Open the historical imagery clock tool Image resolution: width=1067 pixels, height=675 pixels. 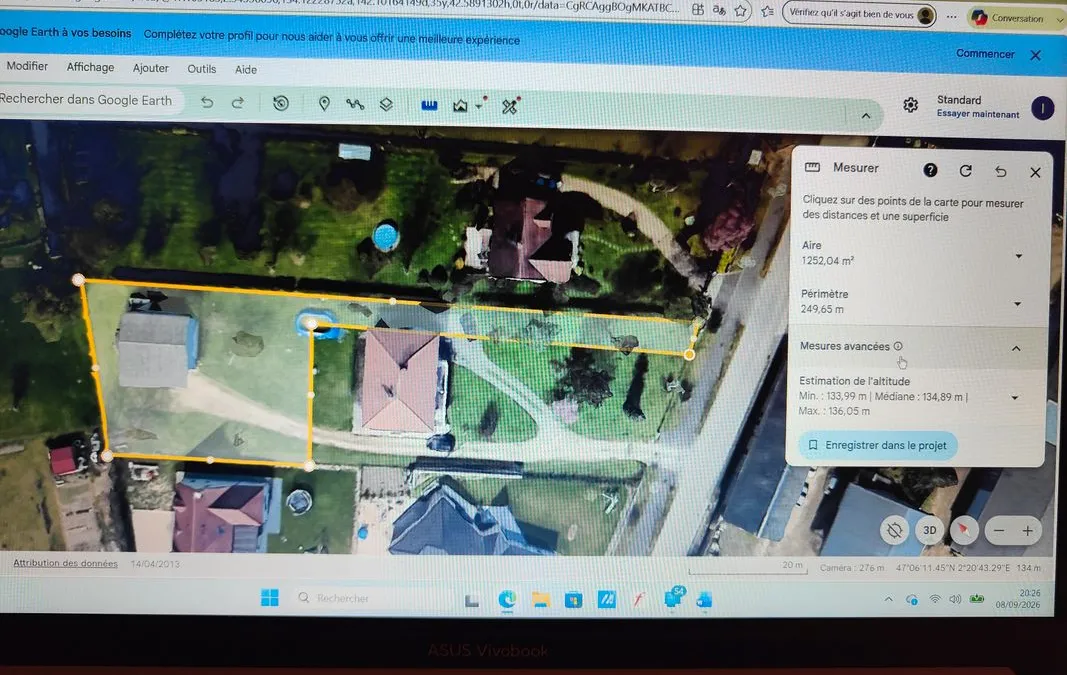[281, 103]
